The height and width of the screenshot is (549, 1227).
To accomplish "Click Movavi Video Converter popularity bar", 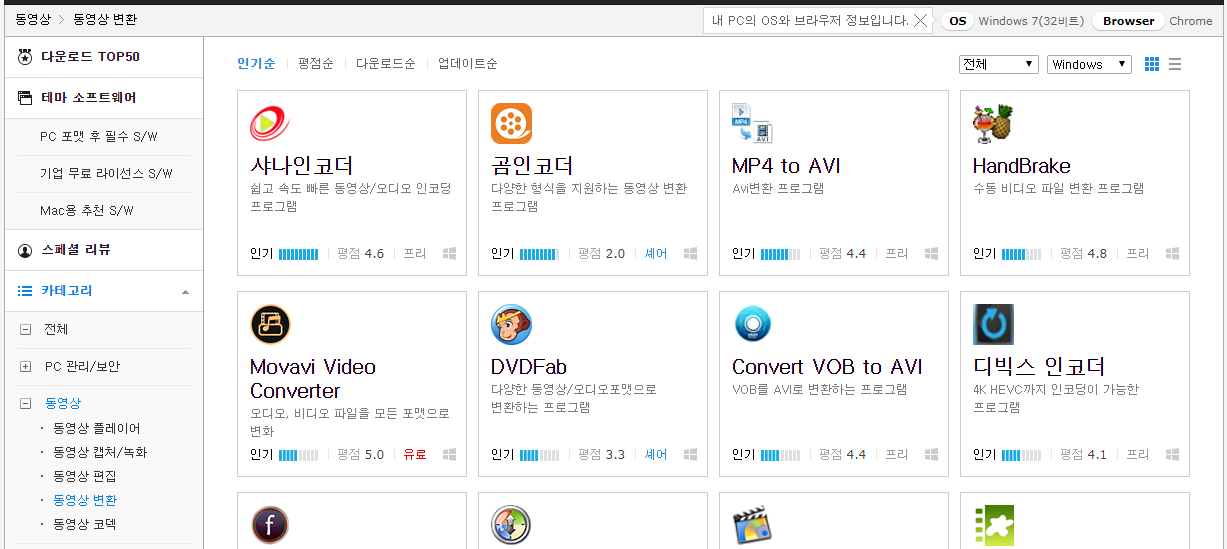I will (x=298, y=455).
